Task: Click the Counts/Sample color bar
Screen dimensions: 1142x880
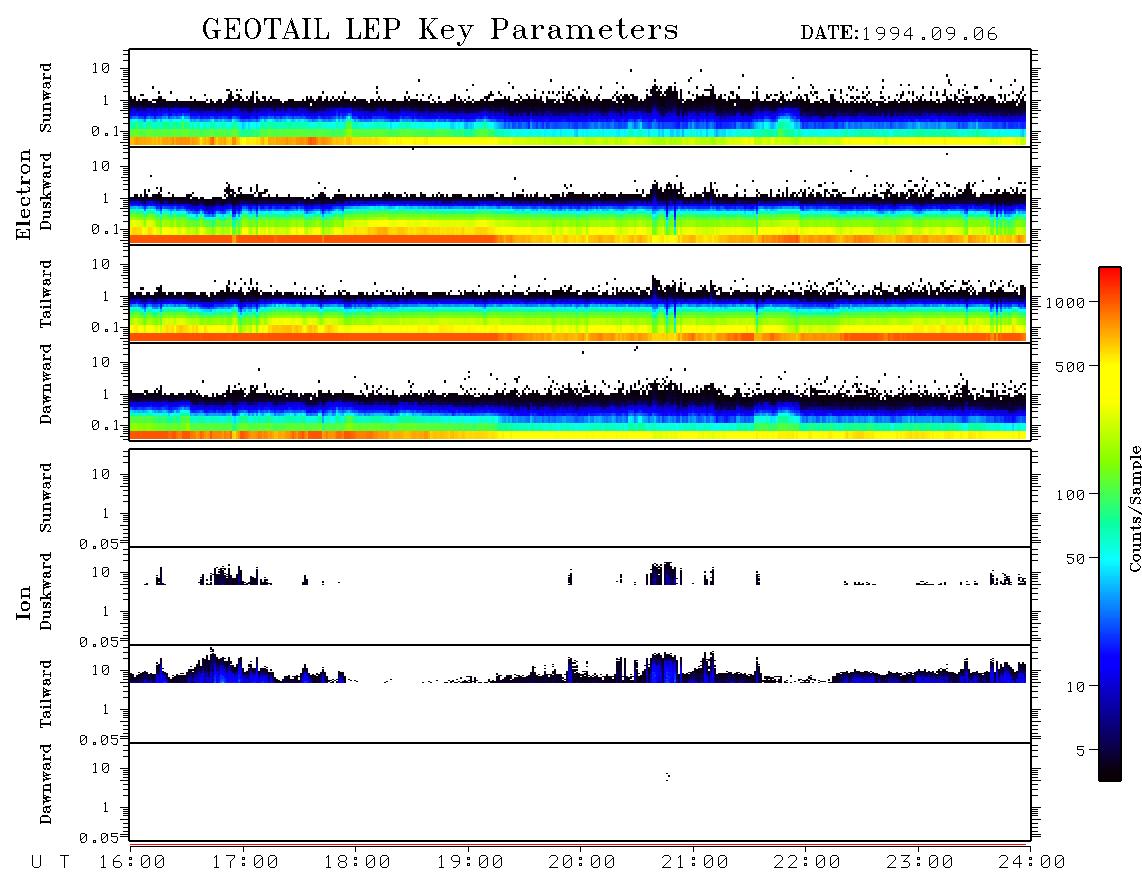Action: click(1110, 524)
